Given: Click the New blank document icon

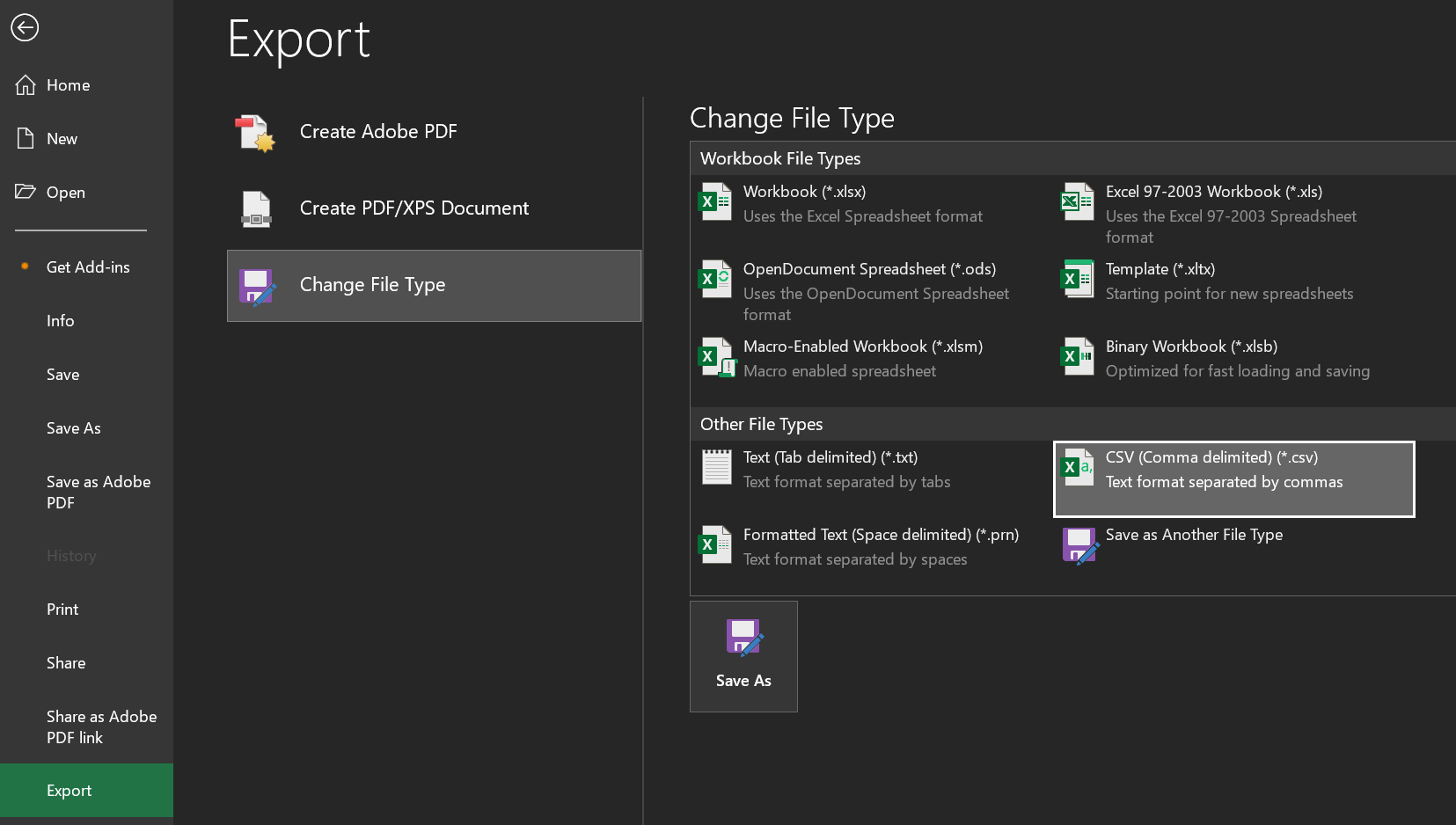Looking at the screenshot, I should (x=26, y=139).
